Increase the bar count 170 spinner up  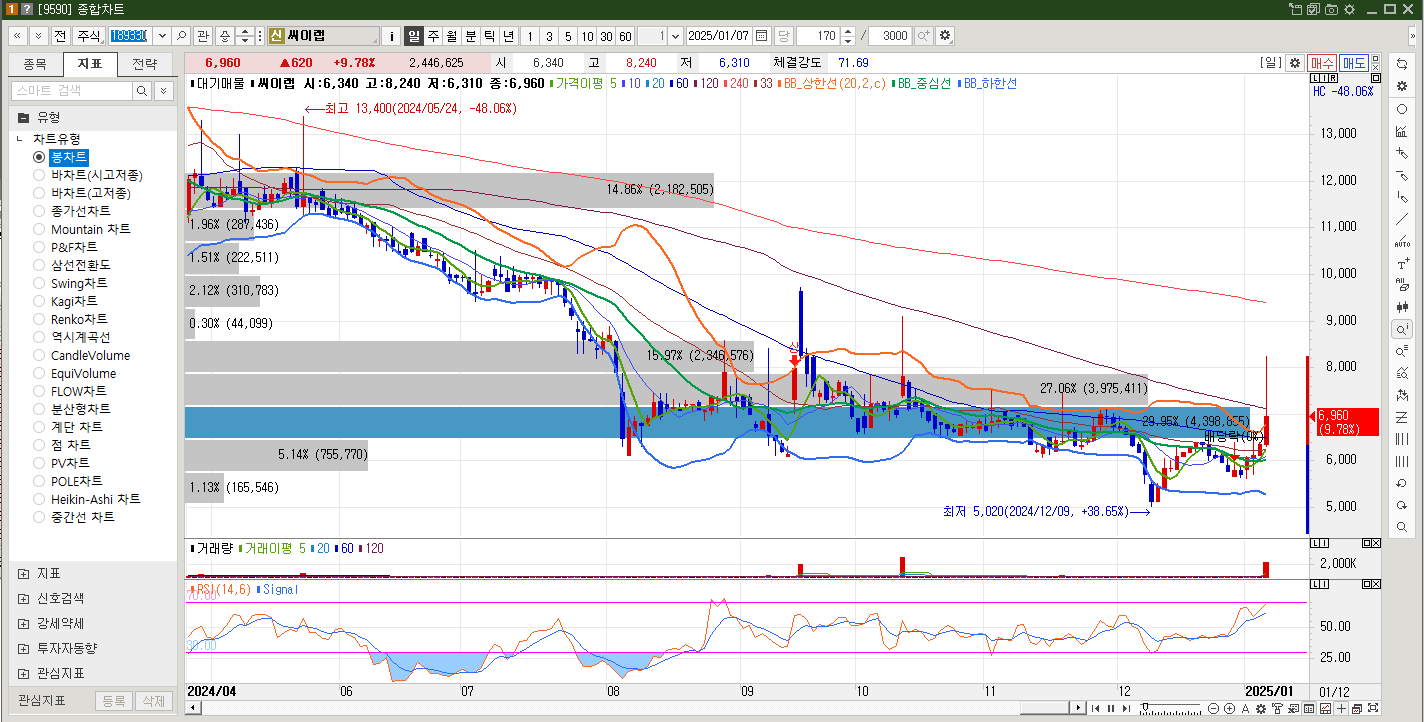848,31
